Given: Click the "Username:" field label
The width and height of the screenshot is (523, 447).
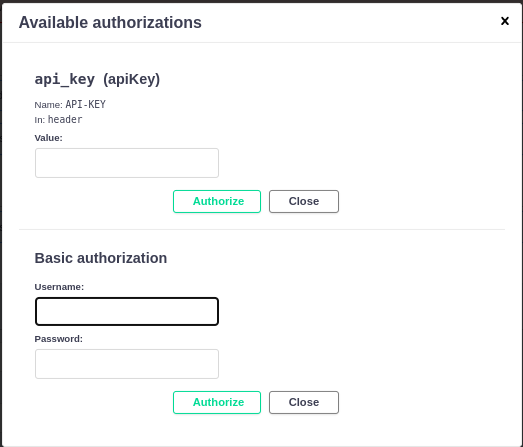Looking at the screenshot, I should 59,287.
